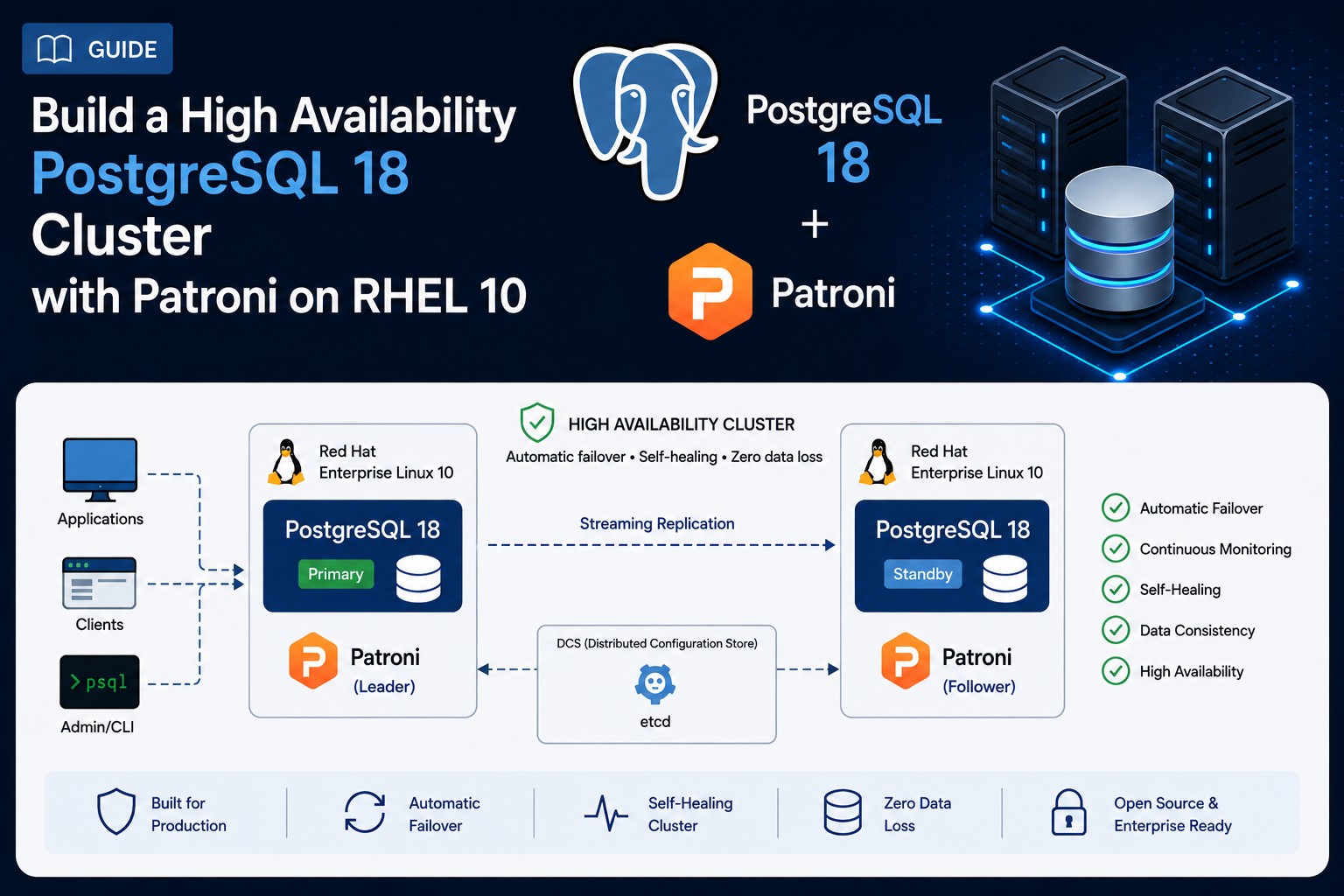Select the shield icon for Built for Production
The image size is (1344, 896).
(x=116, y=812)
